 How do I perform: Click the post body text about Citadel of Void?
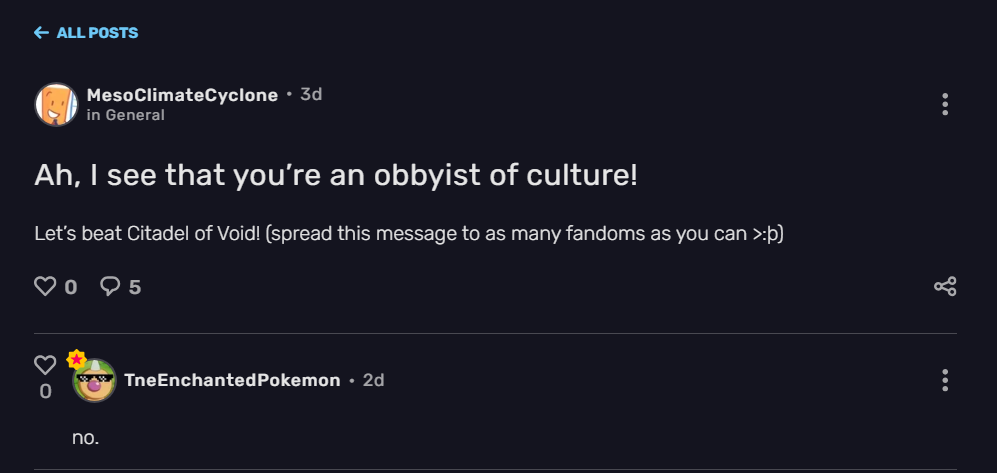tap(408, 234)
